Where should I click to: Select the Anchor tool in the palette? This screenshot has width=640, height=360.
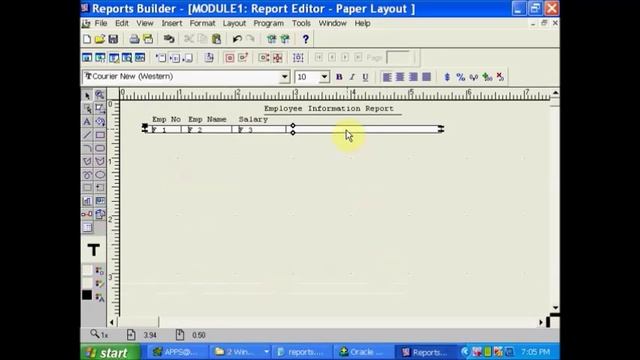(87, 214)
